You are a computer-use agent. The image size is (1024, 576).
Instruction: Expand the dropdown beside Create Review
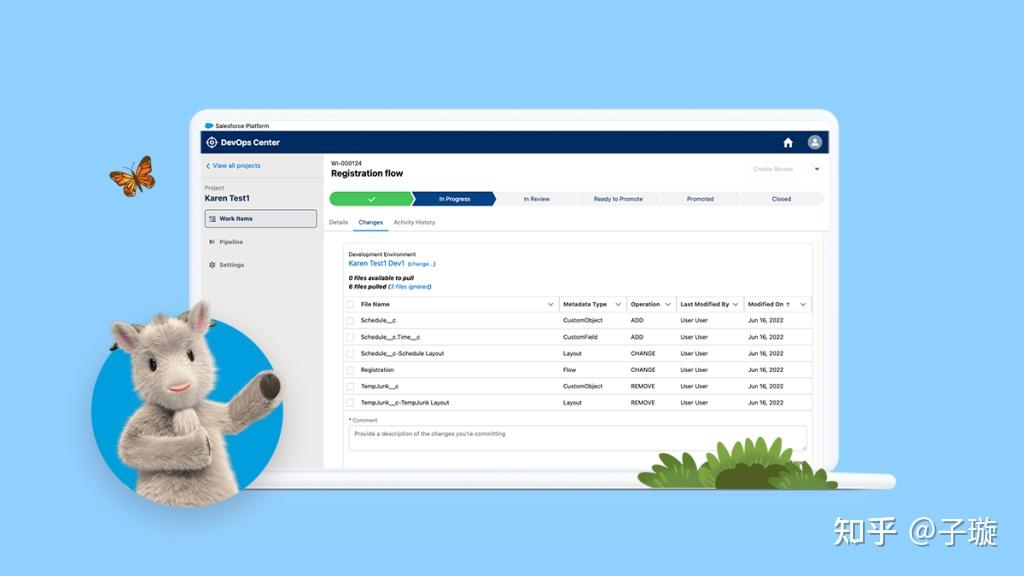[x=816, y=169]
